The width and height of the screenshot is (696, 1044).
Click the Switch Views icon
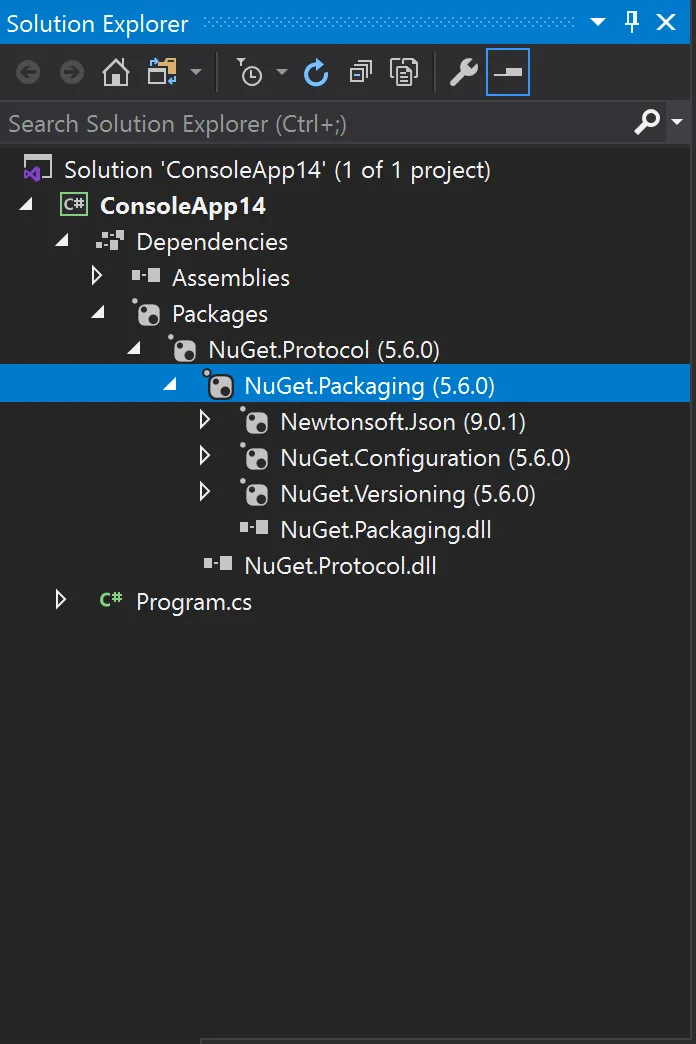(x=161, y=73)
